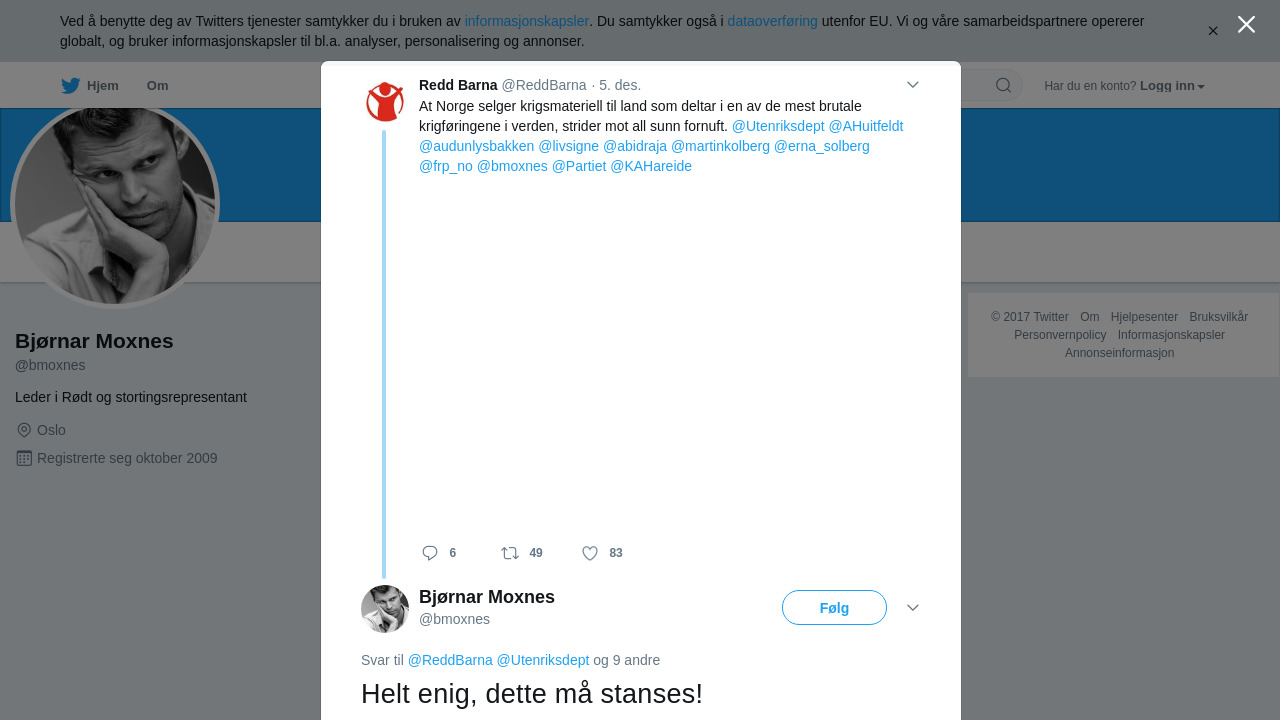Screen dimensions: 1280x720
Task: Click the retweet icon with 49 retweets
Action: click(x=510, y=553)
